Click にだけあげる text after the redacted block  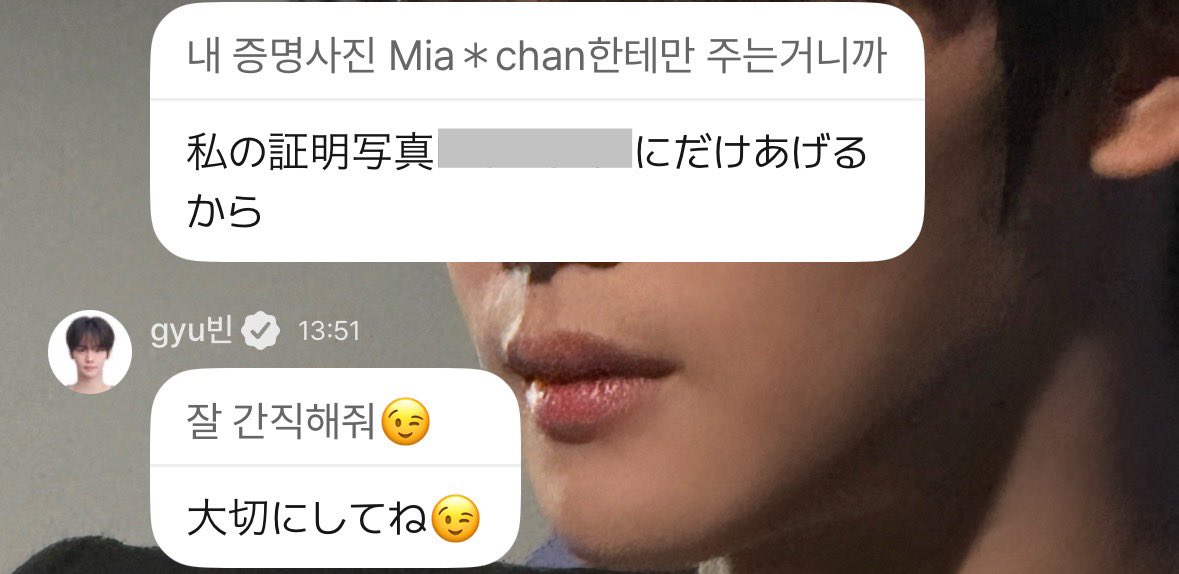(751, 150)
